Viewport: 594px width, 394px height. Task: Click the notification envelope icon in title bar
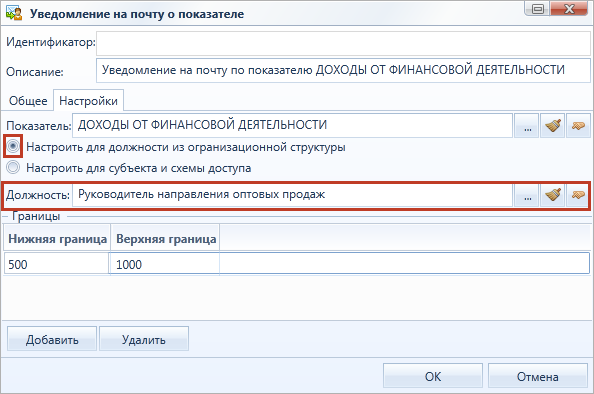14,13
